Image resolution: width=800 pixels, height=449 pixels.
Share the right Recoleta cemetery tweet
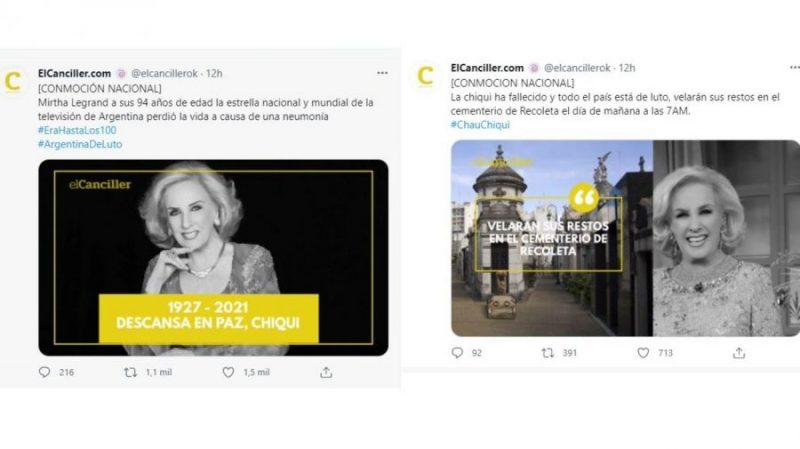(x=739, y=352)
